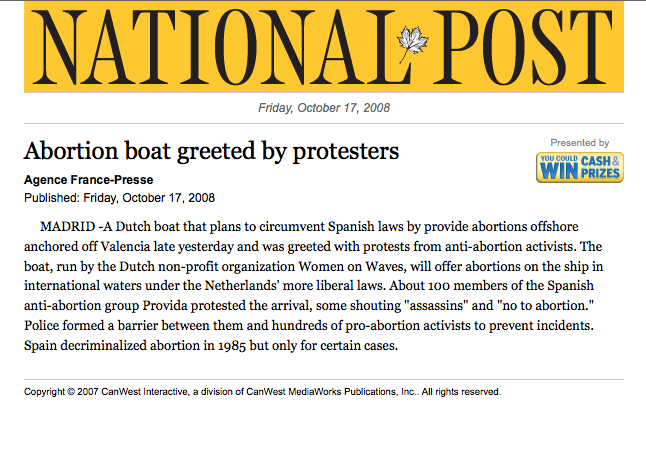
Task: Select the Agence France-Presse byline
Action: pyautogui.click(x=86, y=180)
